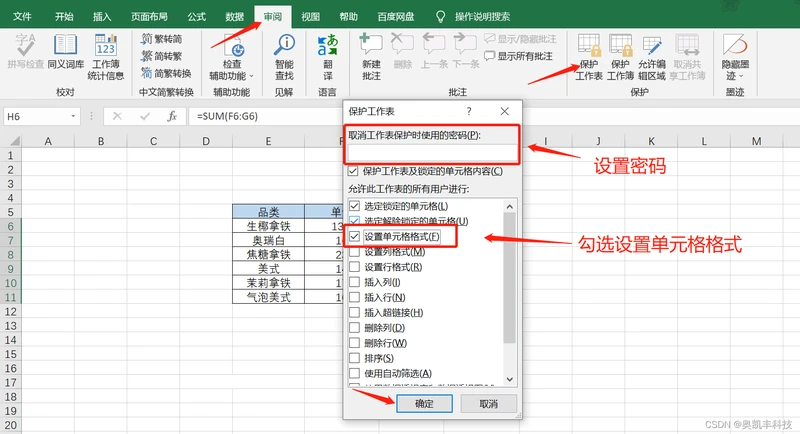The image size is (800, 434).
Task: Show 工作簿统计信息 workbook statistics
Action: click(106, 57)
